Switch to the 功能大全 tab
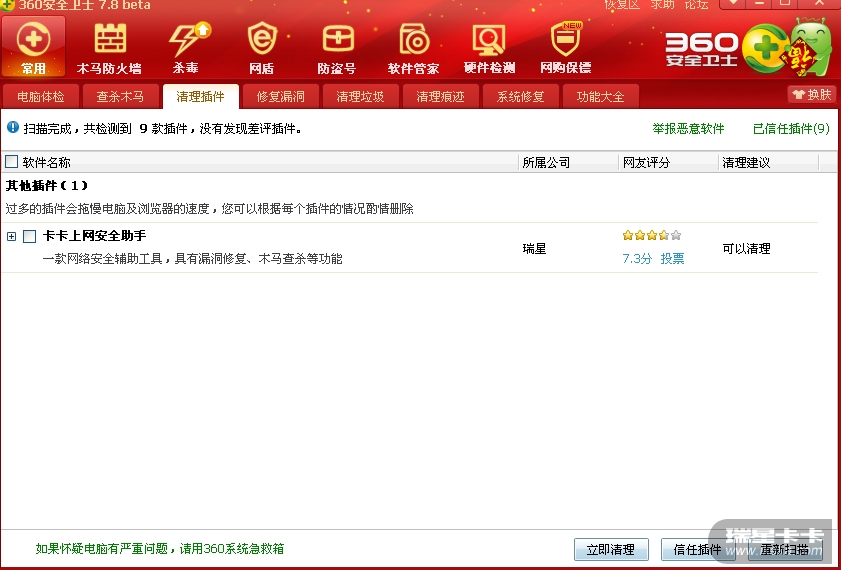841x570 pixels. click(x=600, y=97)
